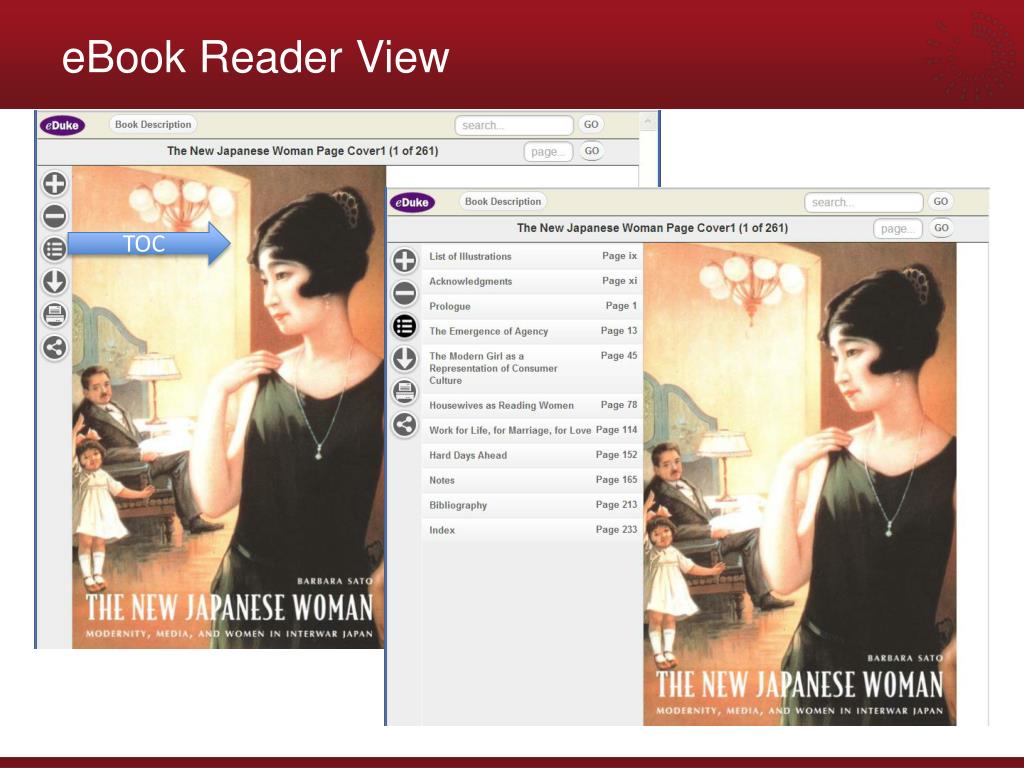Click book cover image in right reader
This screenshot has width=1024, height=768.
point(800,484)
